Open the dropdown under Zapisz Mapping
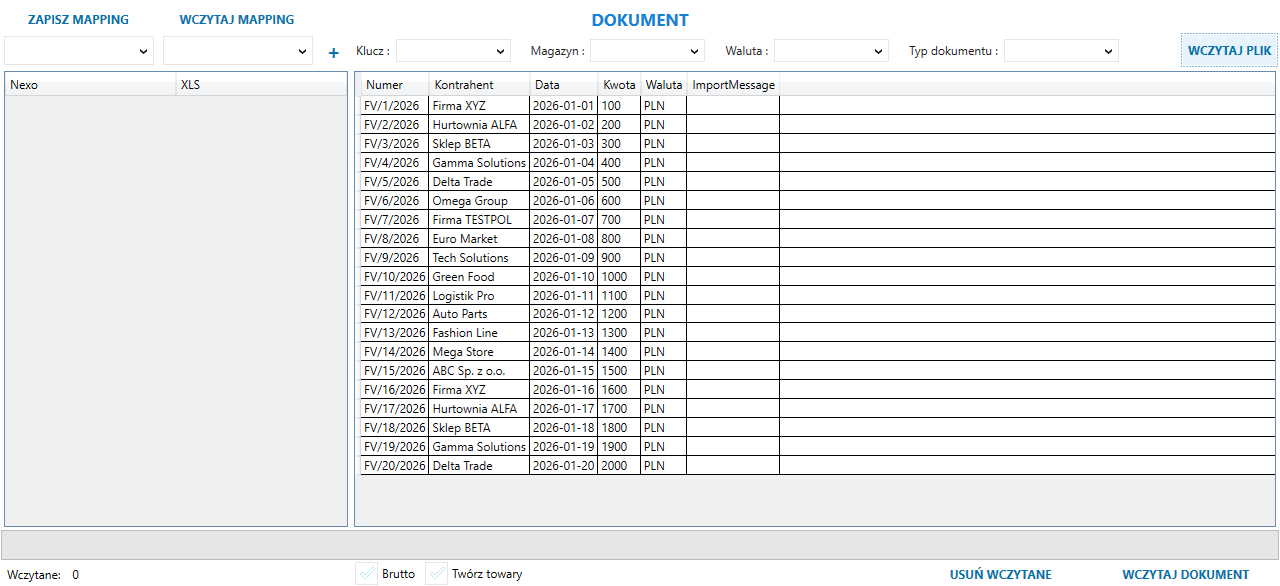This screenshot has height=586, width=1280. click(x=79, y=50)
